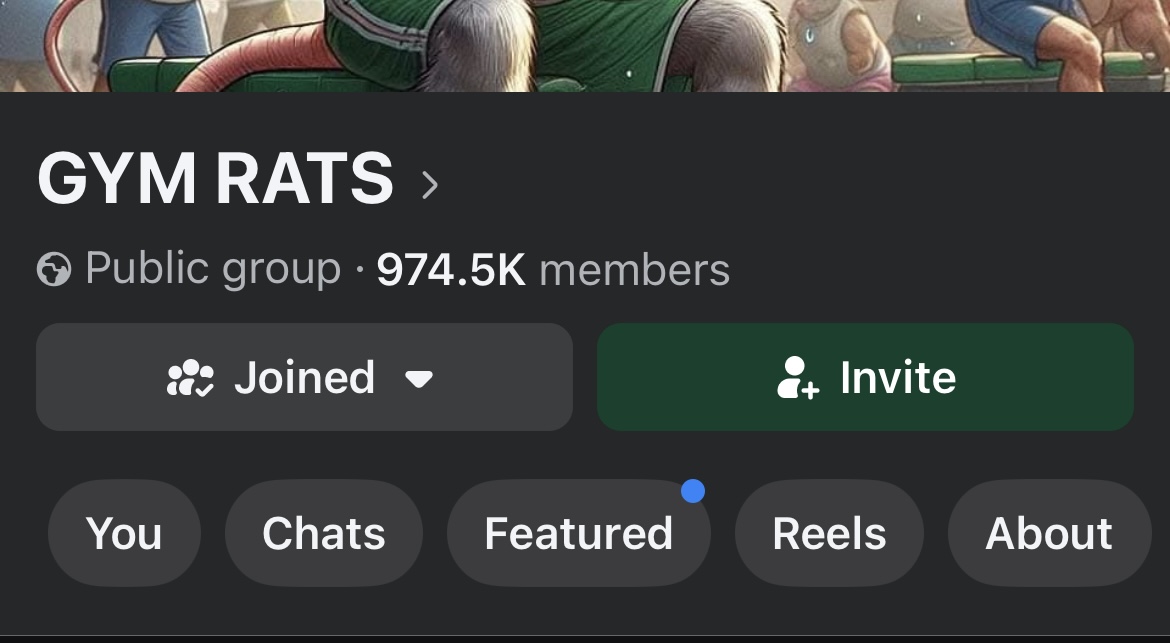This screenshot has height=643, width=1170.
Task: Click the word members next to 974.5K
Action: [x=634, y=270]
